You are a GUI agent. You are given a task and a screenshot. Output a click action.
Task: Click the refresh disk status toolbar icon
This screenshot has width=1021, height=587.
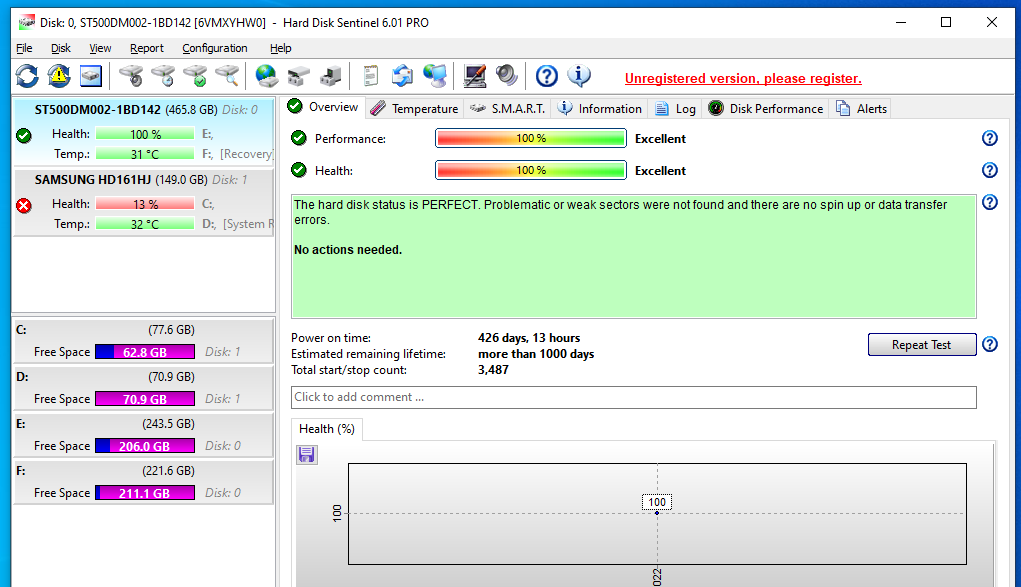pyautogui.click(x=27, y=75)
